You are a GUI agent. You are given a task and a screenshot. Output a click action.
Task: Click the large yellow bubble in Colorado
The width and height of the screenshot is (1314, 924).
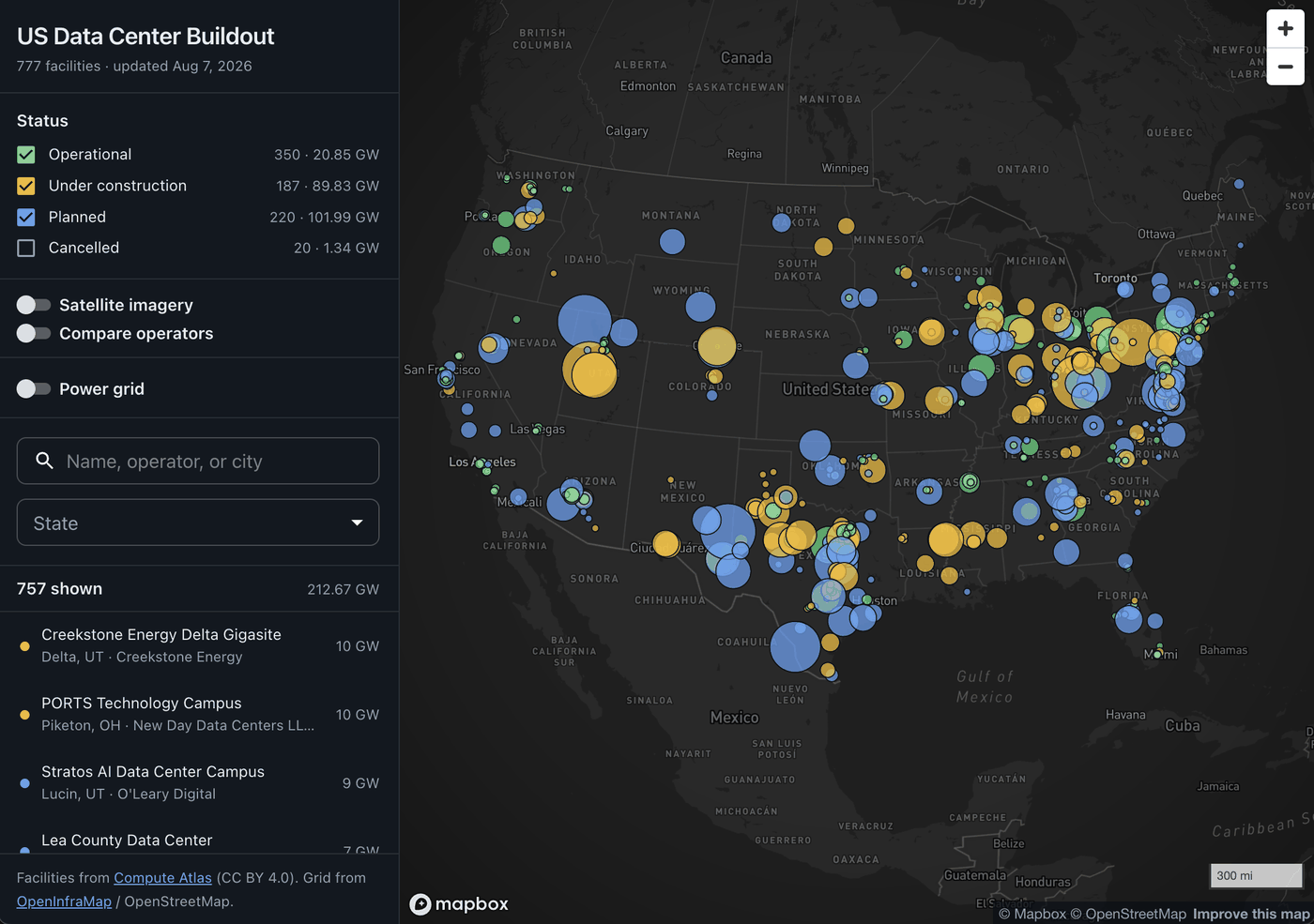point(717,346)
